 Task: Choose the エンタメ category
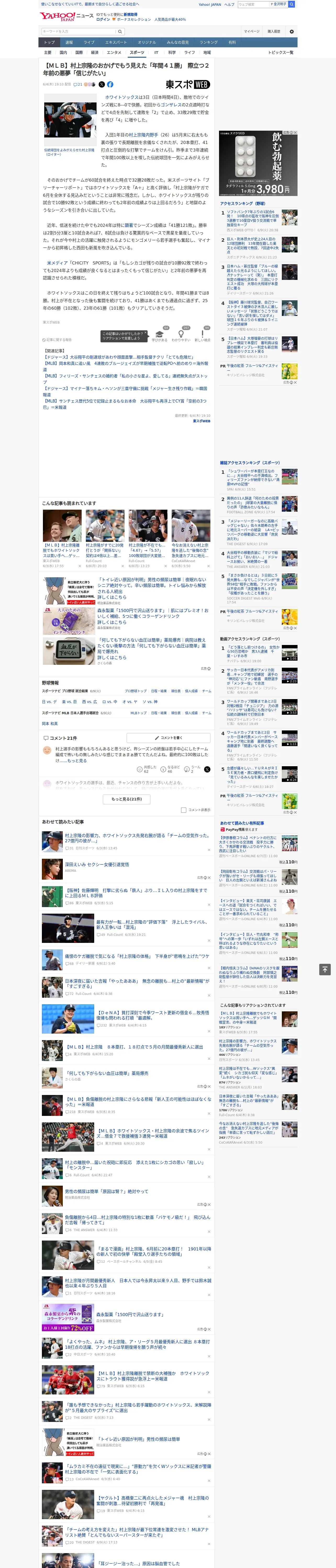pos(114,52)
